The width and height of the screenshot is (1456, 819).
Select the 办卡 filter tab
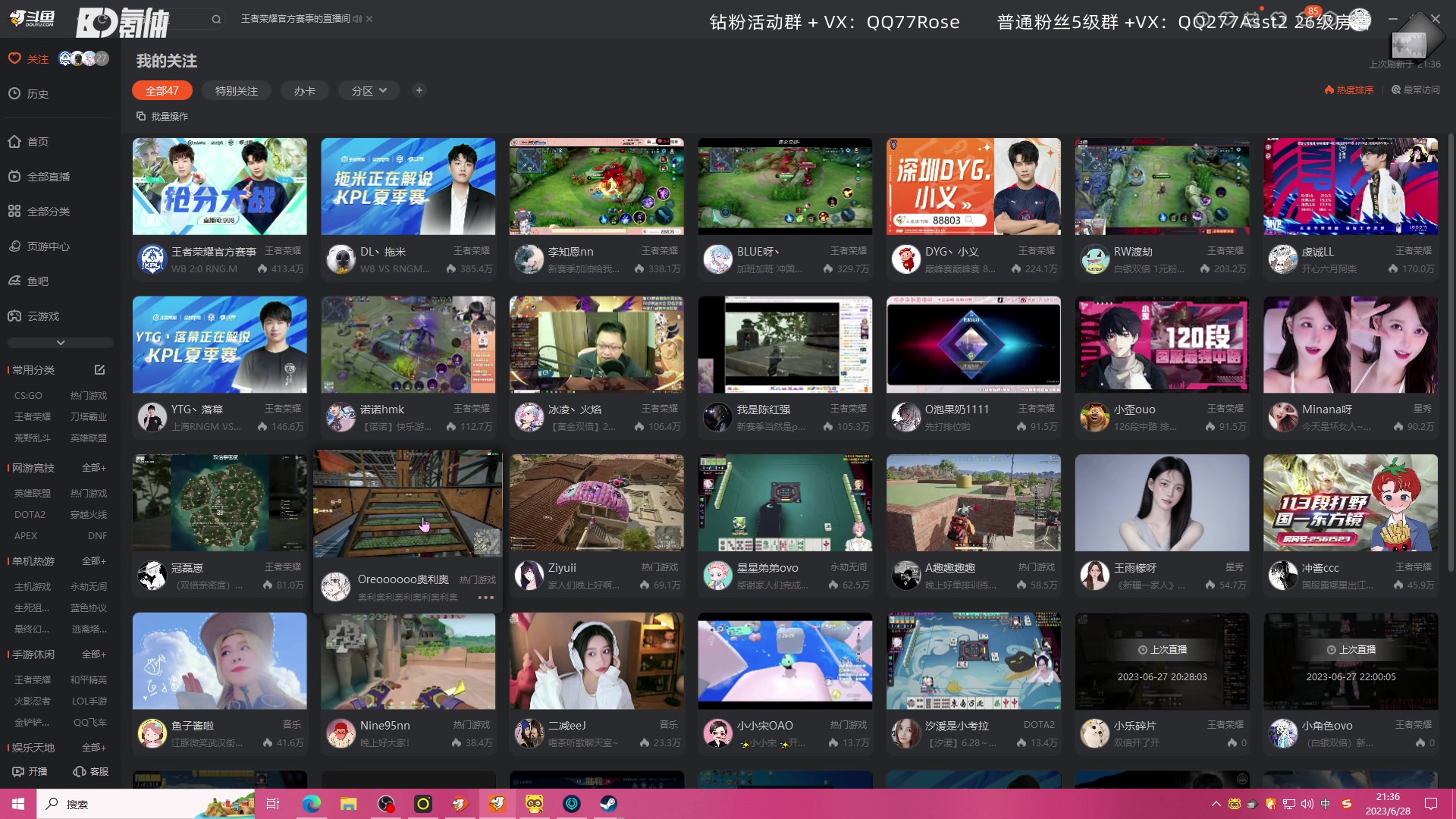pos(304,90)
